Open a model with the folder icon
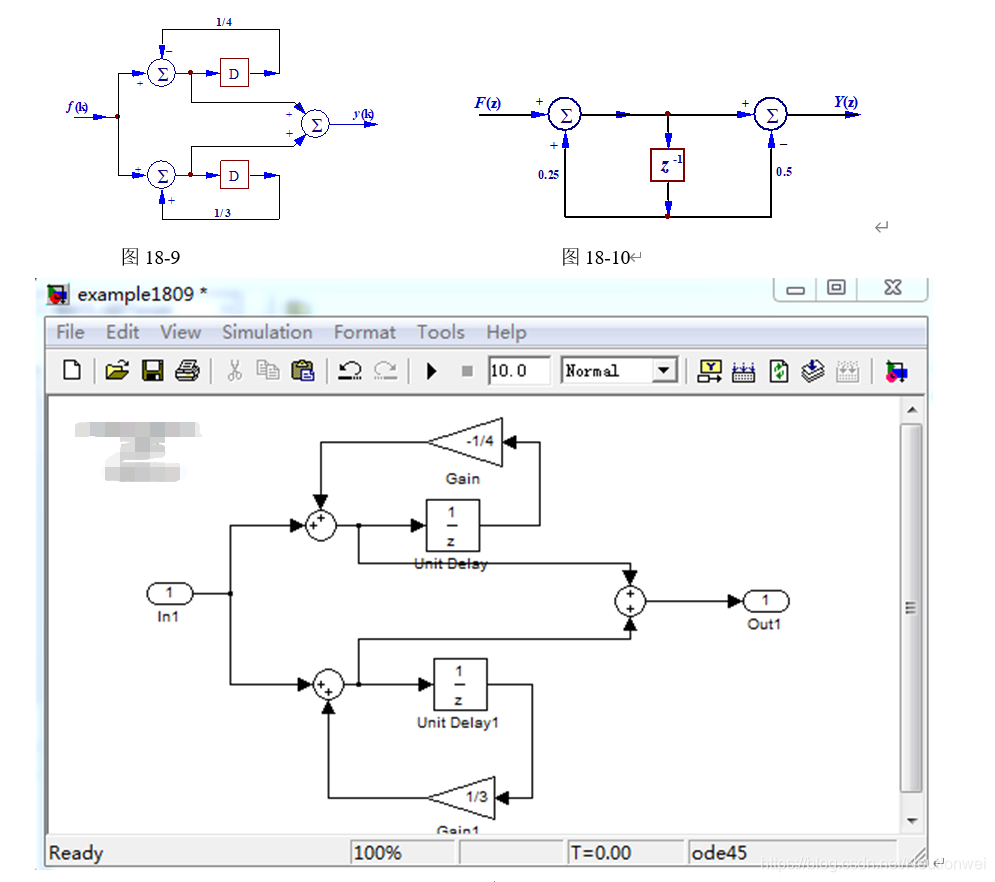Viewport: 995px width, 882px height. point(117,370)
